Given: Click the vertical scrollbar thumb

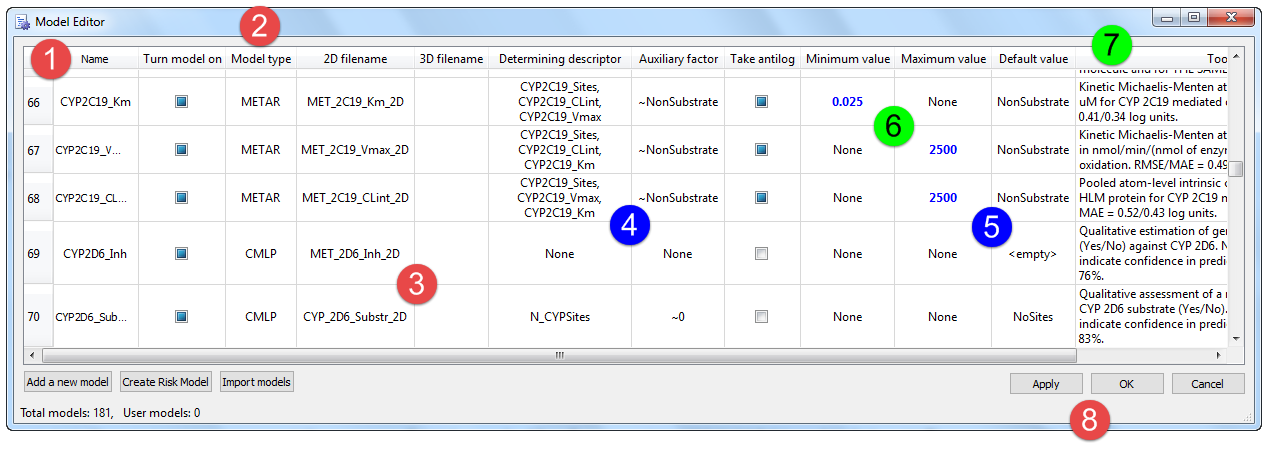Looking at the screenshot, I should click(1236, 169).
